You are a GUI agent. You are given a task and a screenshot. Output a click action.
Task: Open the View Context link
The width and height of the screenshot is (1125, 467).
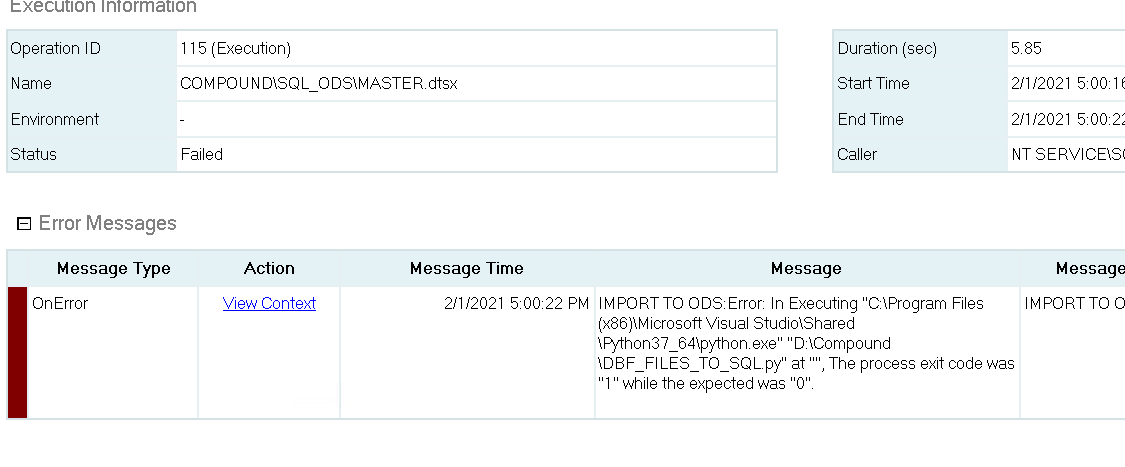tap(269, 303)
